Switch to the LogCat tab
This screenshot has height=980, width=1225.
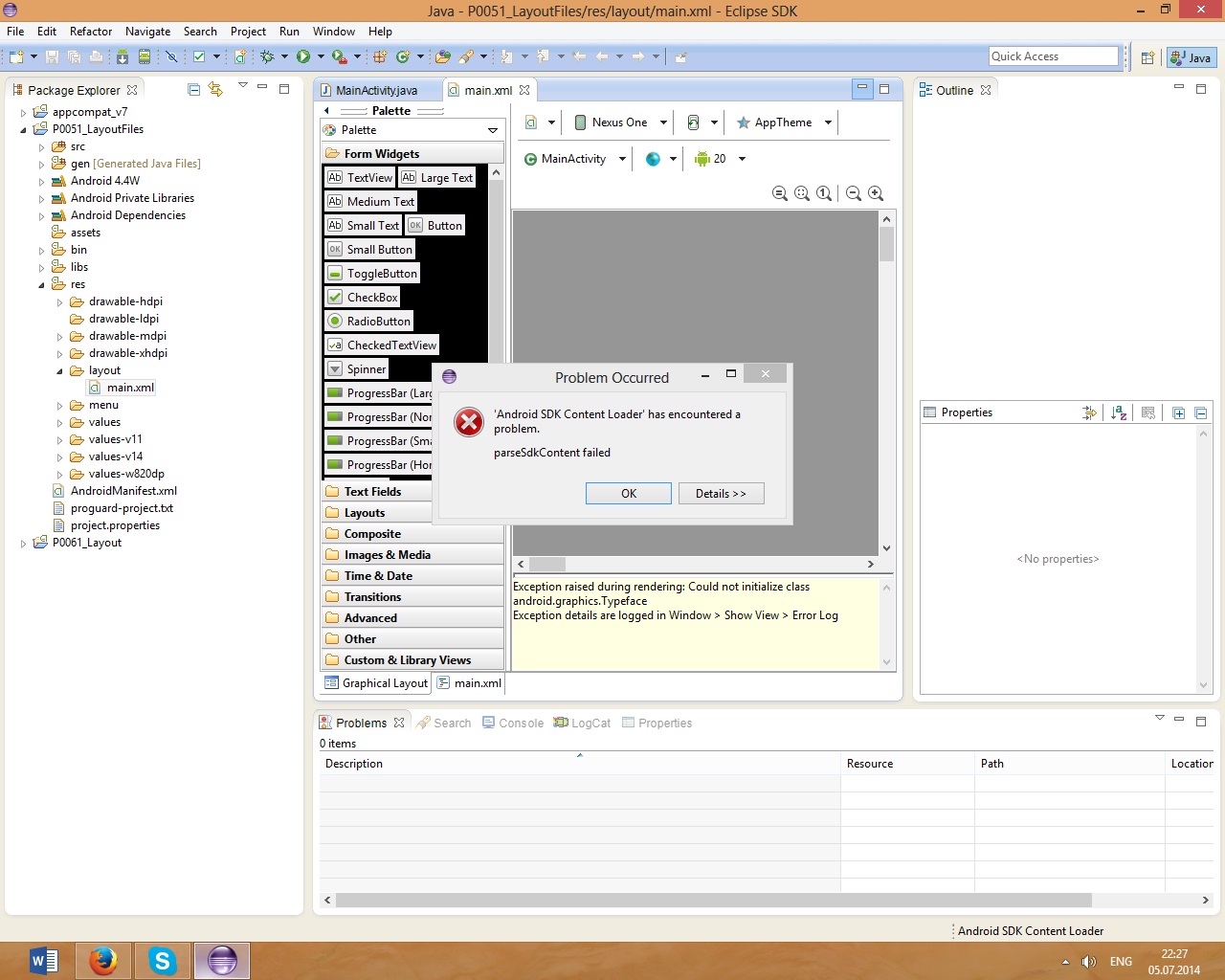pos(582,724)
